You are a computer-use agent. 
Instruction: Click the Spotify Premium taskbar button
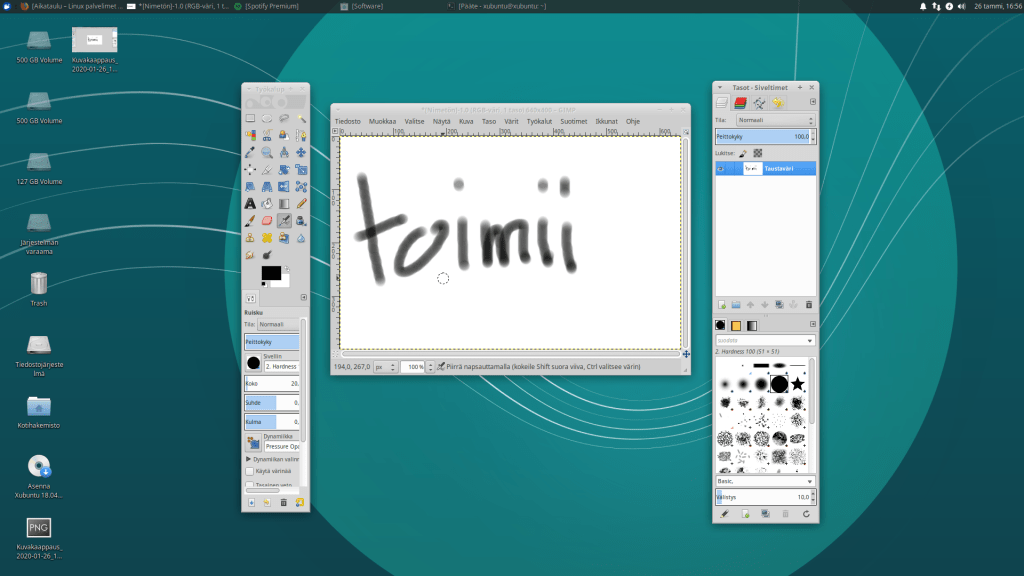[x=283, y=6]
